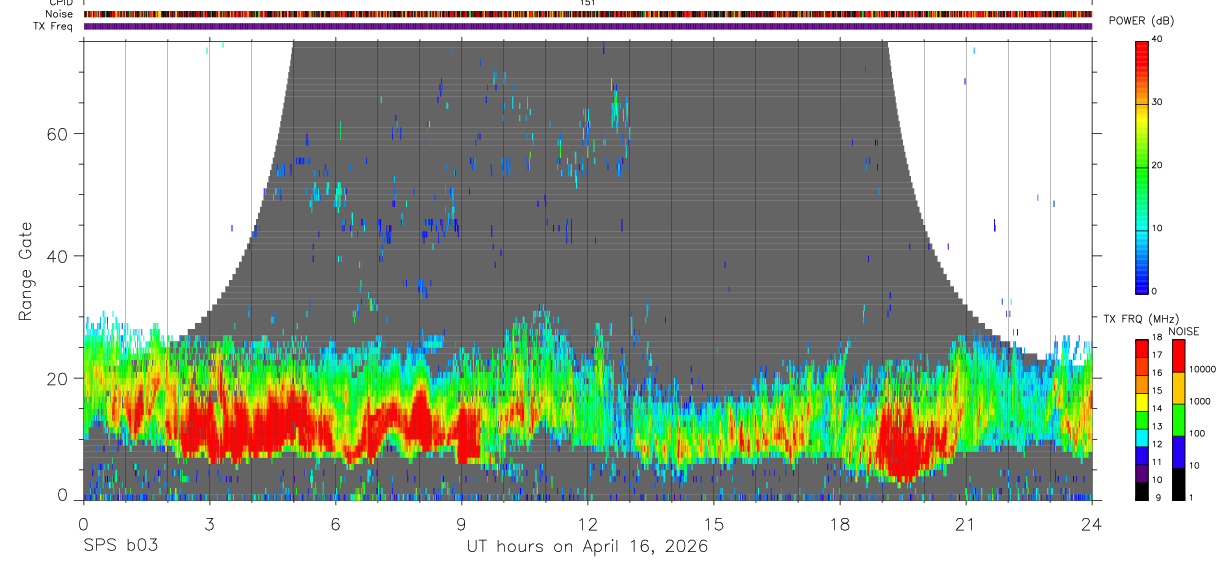Click the POWER gradient color bar
The width and height of the screenshot is (1228, 567).
1141,166
